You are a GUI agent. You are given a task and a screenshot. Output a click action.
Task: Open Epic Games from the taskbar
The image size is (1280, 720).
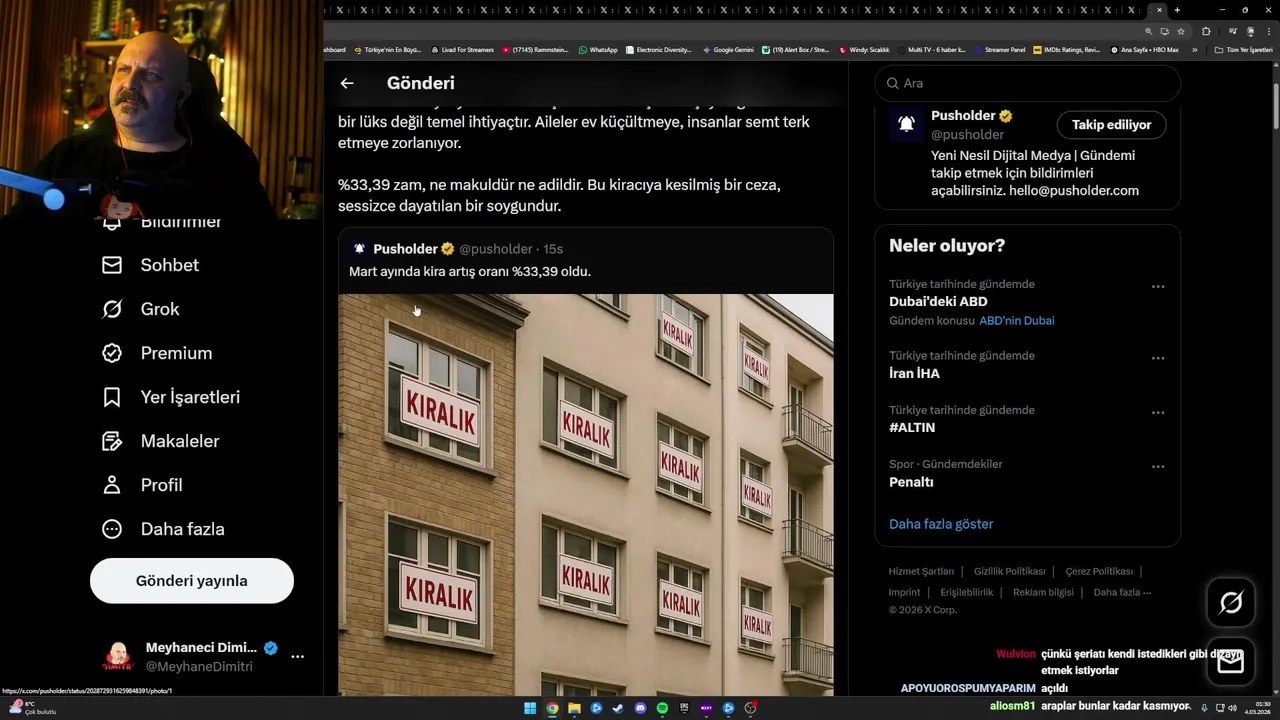[x=684, y=708]
